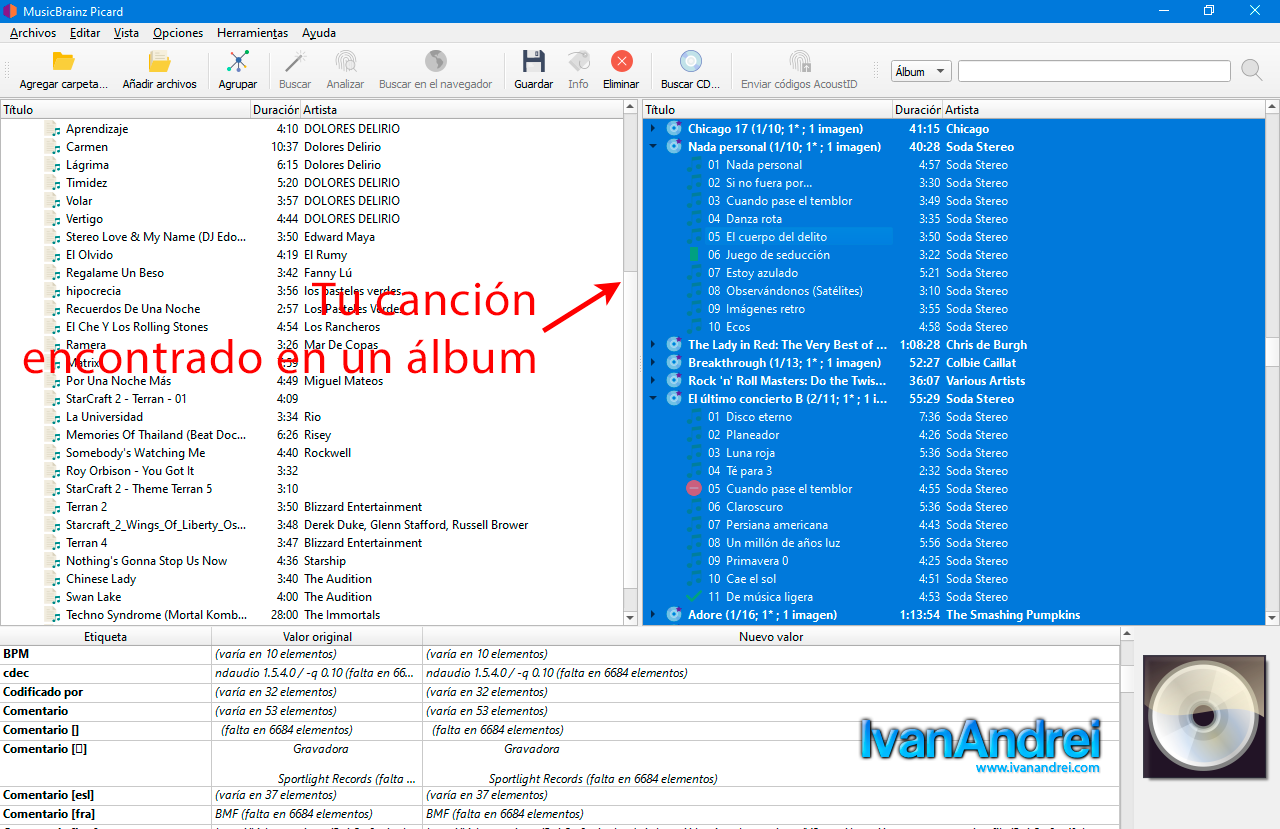The image size is (1280, 829).
Task: Expand Rock 'n' Roll Masters album
Action: pyautogui.click(x=653, y=380)
